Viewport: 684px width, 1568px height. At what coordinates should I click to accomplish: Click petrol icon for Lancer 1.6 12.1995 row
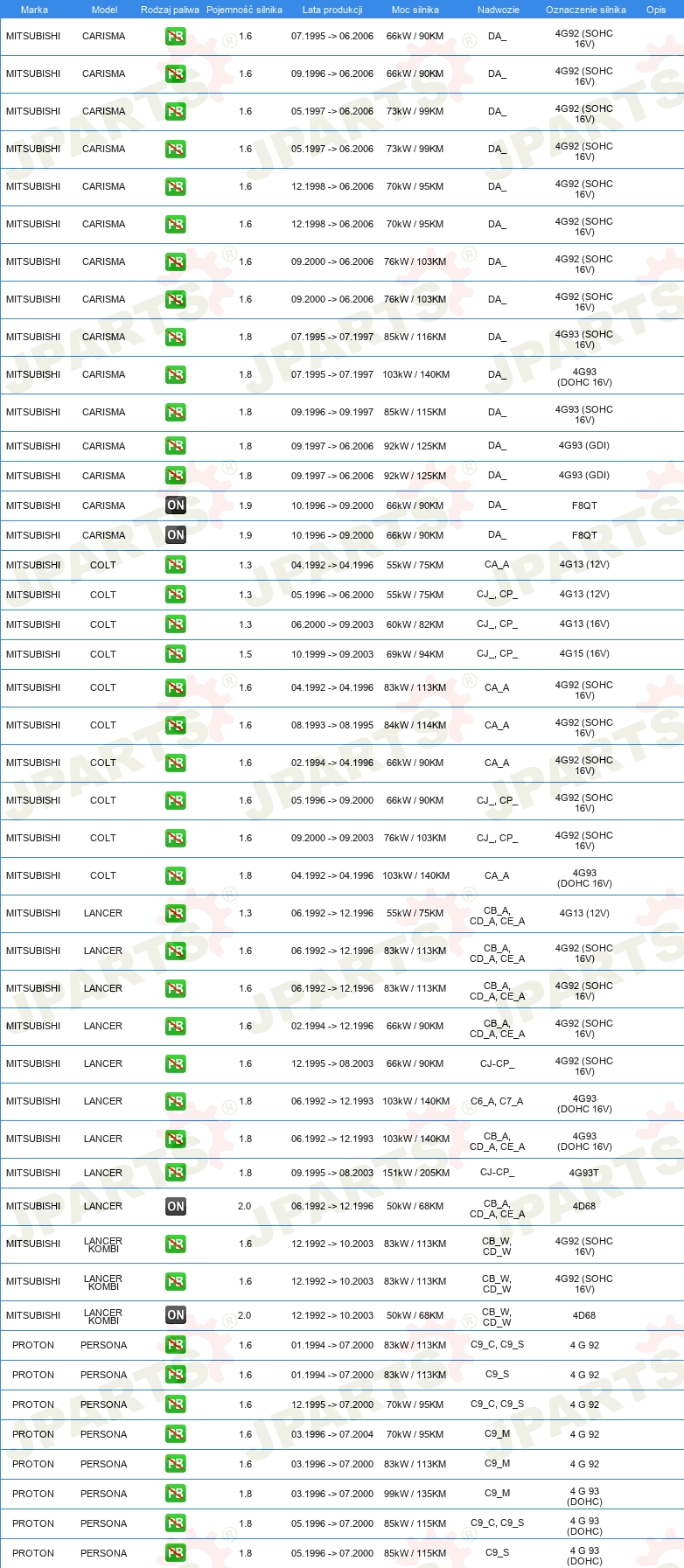coord(176,1064)
